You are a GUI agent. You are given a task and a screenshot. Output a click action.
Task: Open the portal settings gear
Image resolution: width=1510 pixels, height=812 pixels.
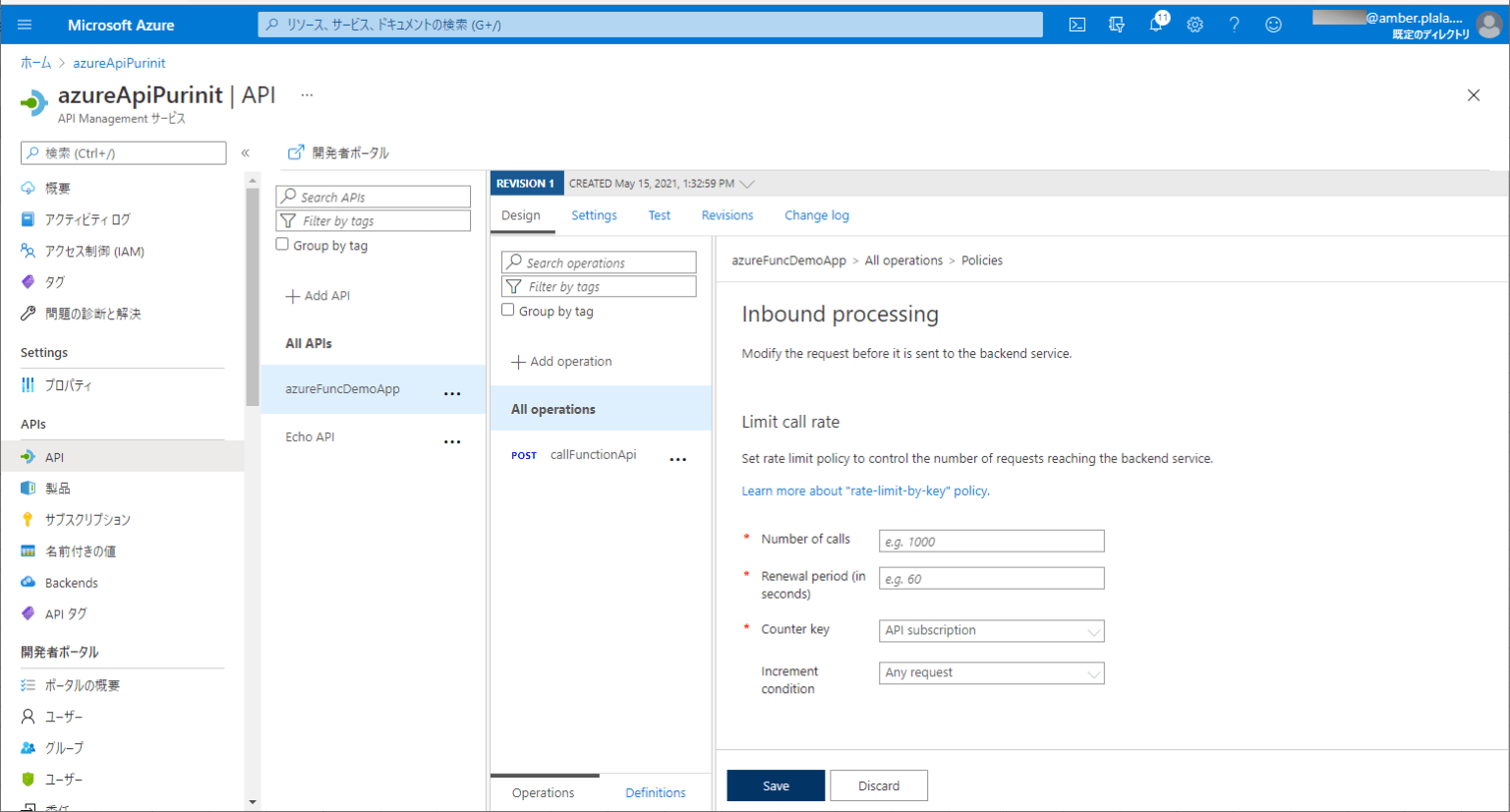point(1195,25)
